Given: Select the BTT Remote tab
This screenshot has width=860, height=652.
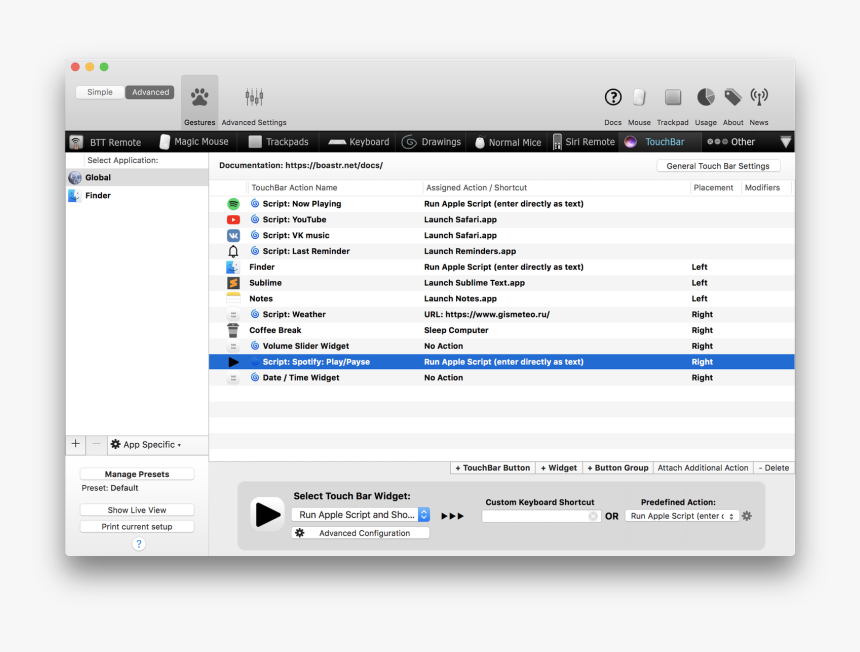Looking at the screenshot, I should click(x=106, y=142).
